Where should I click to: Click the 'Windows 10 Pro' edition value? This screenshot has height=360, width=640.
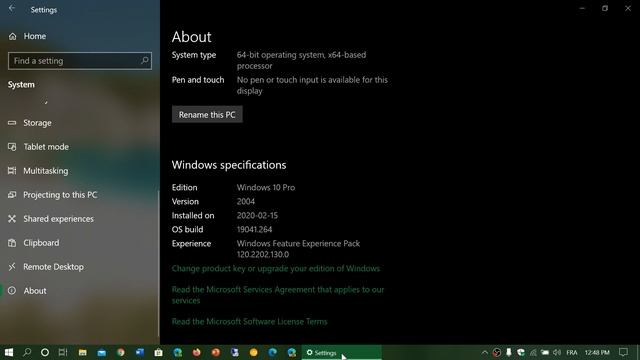[x=266, y=188]
